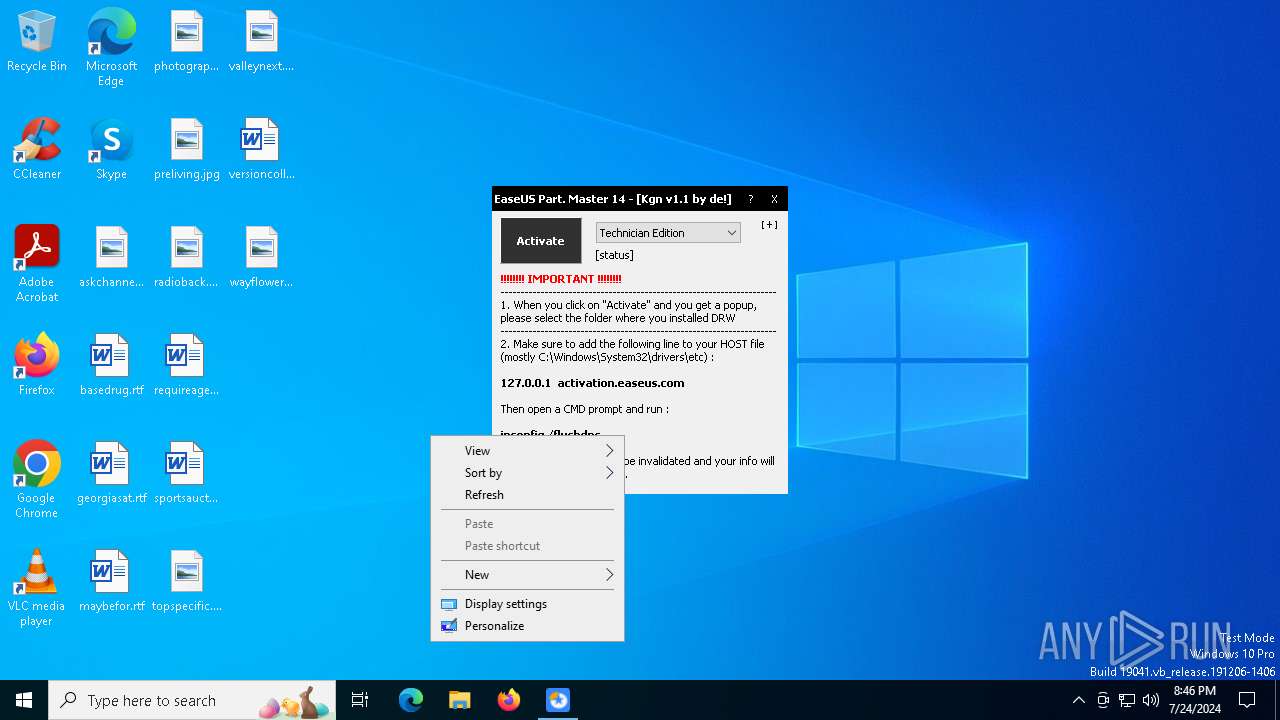The width and height of the screenshot is (1280, 720).
Task: Open Display settings from context menu
Action: coord(527,604)
